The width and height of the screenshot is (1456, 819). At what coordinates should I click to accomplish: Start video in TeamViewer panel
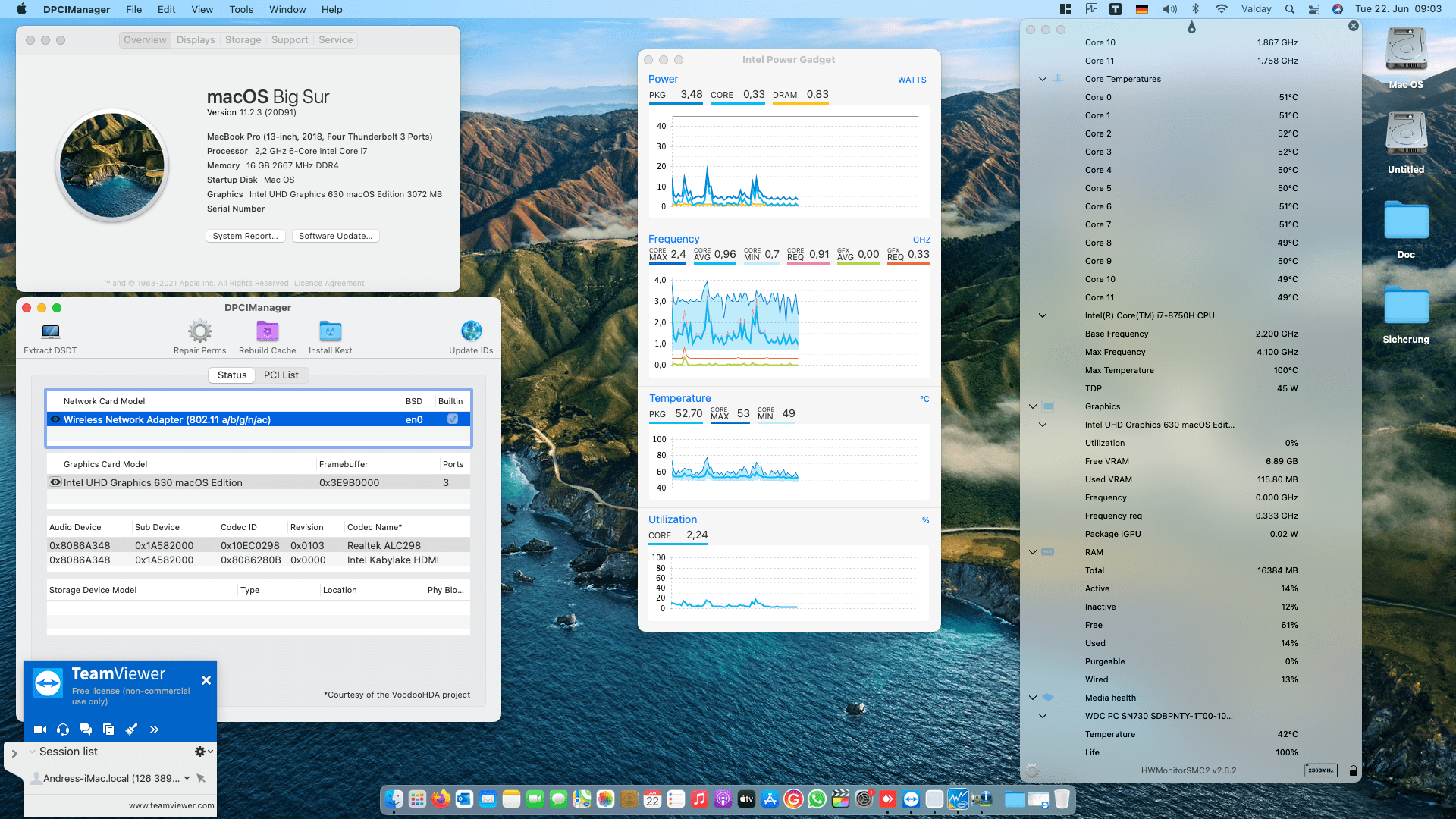click(x=40, y=730)
